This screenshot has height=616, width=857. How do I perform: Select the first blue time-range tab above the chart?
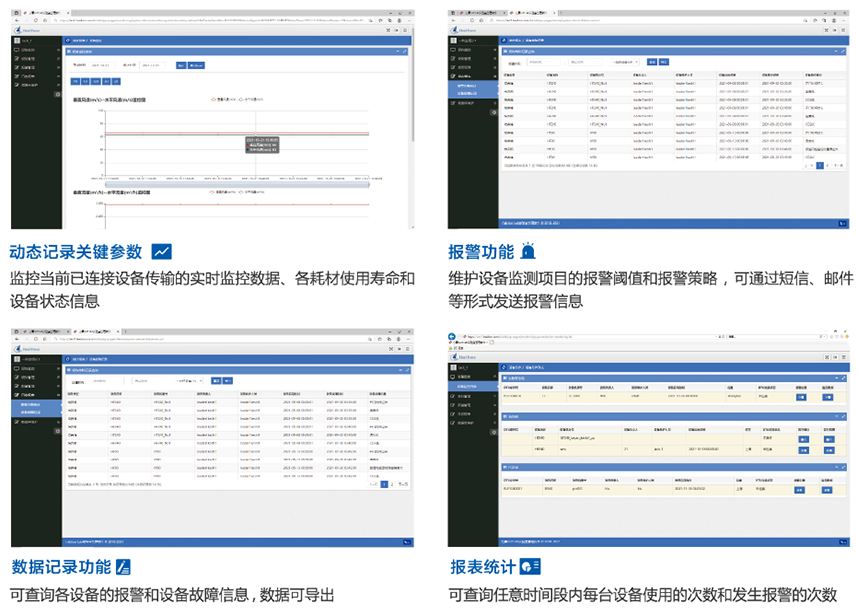75,80
